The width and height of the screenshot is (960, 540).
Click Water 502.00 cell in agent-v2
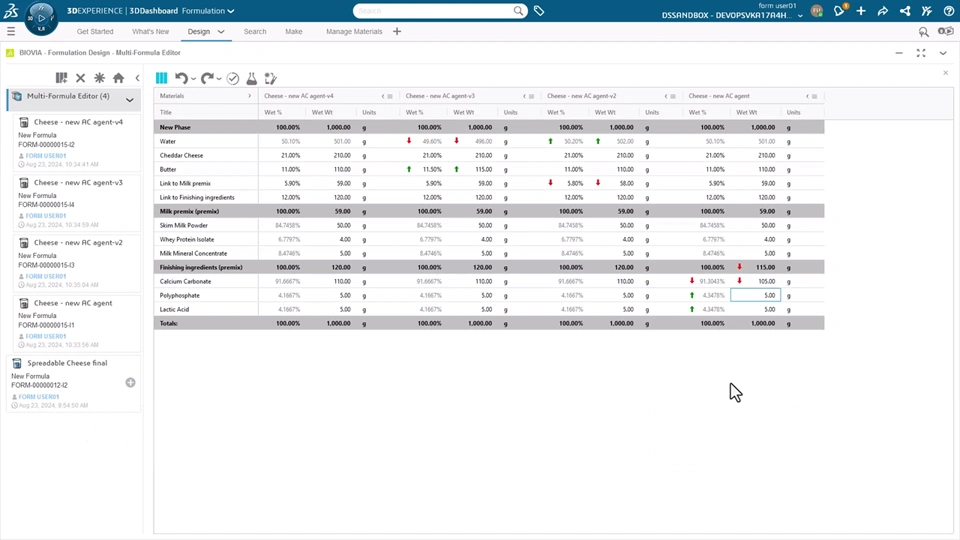(x=615, y=141)
